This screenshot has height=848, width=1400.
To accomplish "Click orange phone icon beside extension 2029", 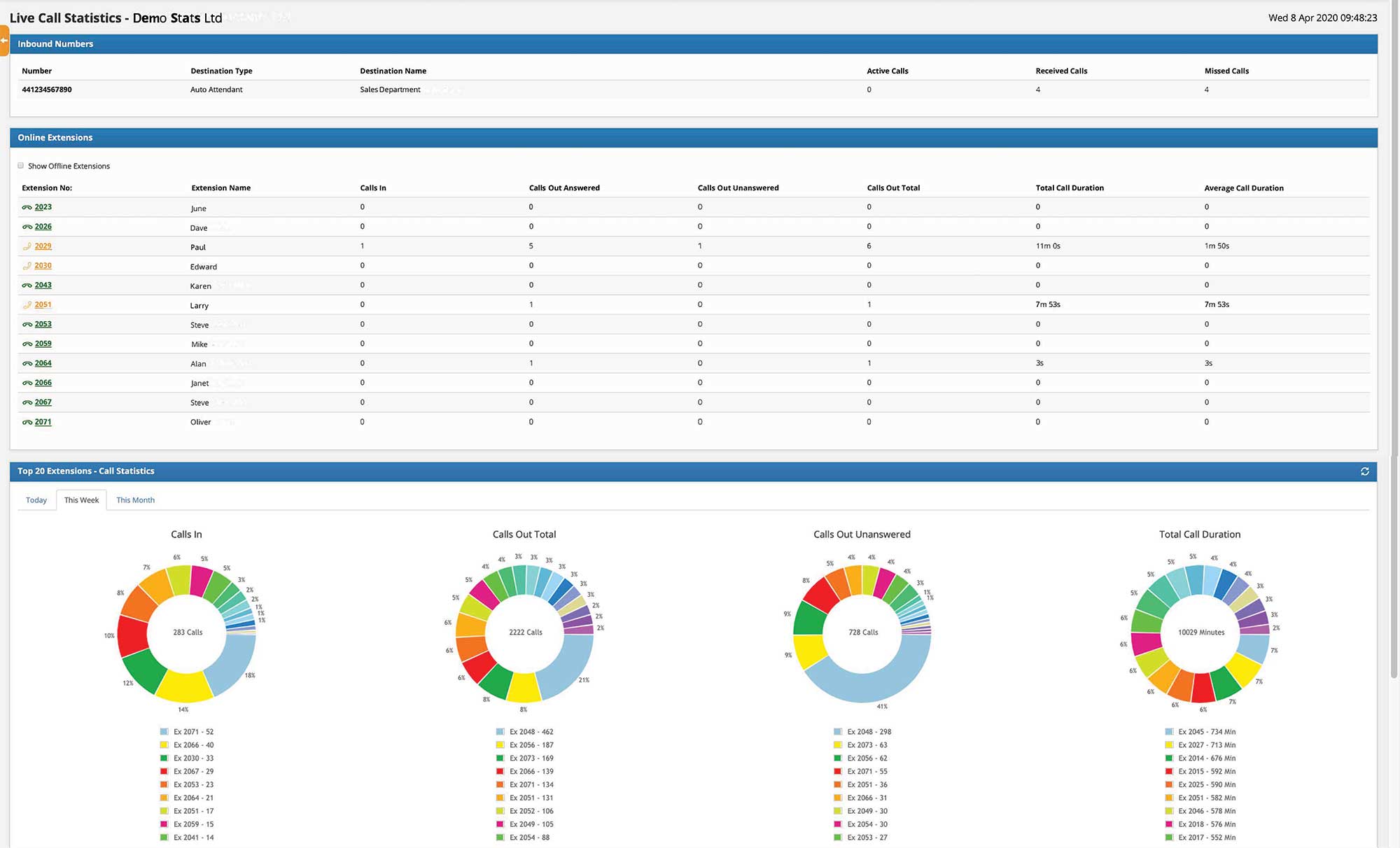I will click(x=27, y=246).
